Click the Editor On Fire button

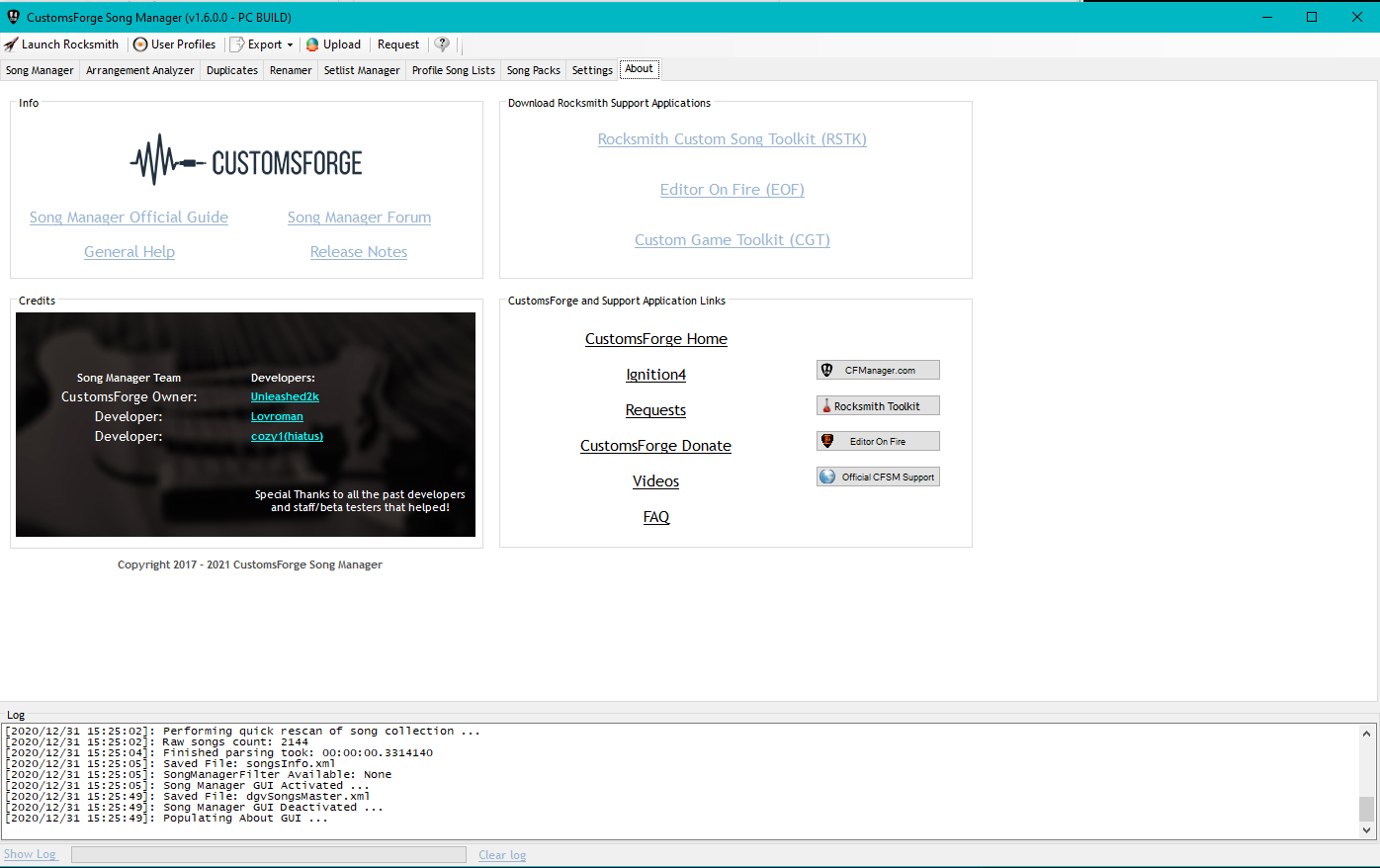pos(877,440)
